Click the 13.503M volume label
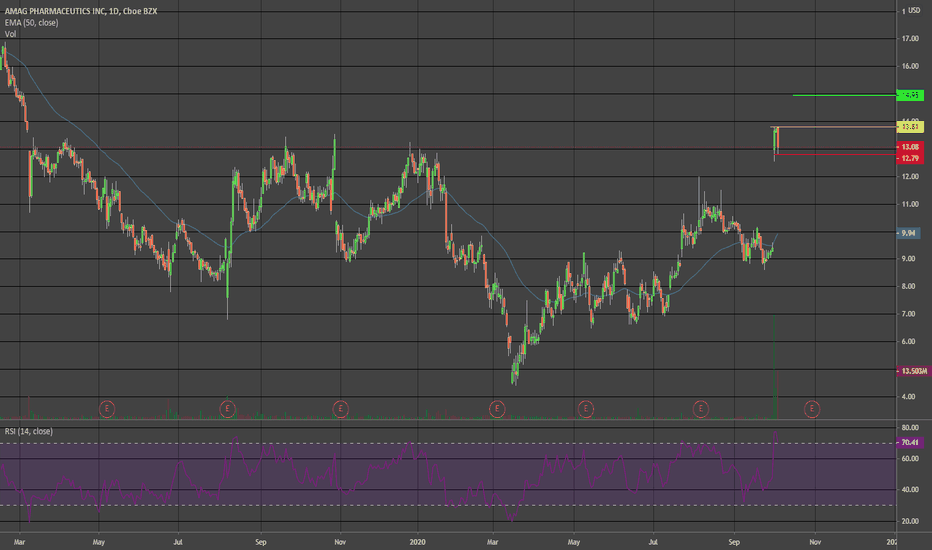Viewport: 932px width, 550px height. click(912, 371)
